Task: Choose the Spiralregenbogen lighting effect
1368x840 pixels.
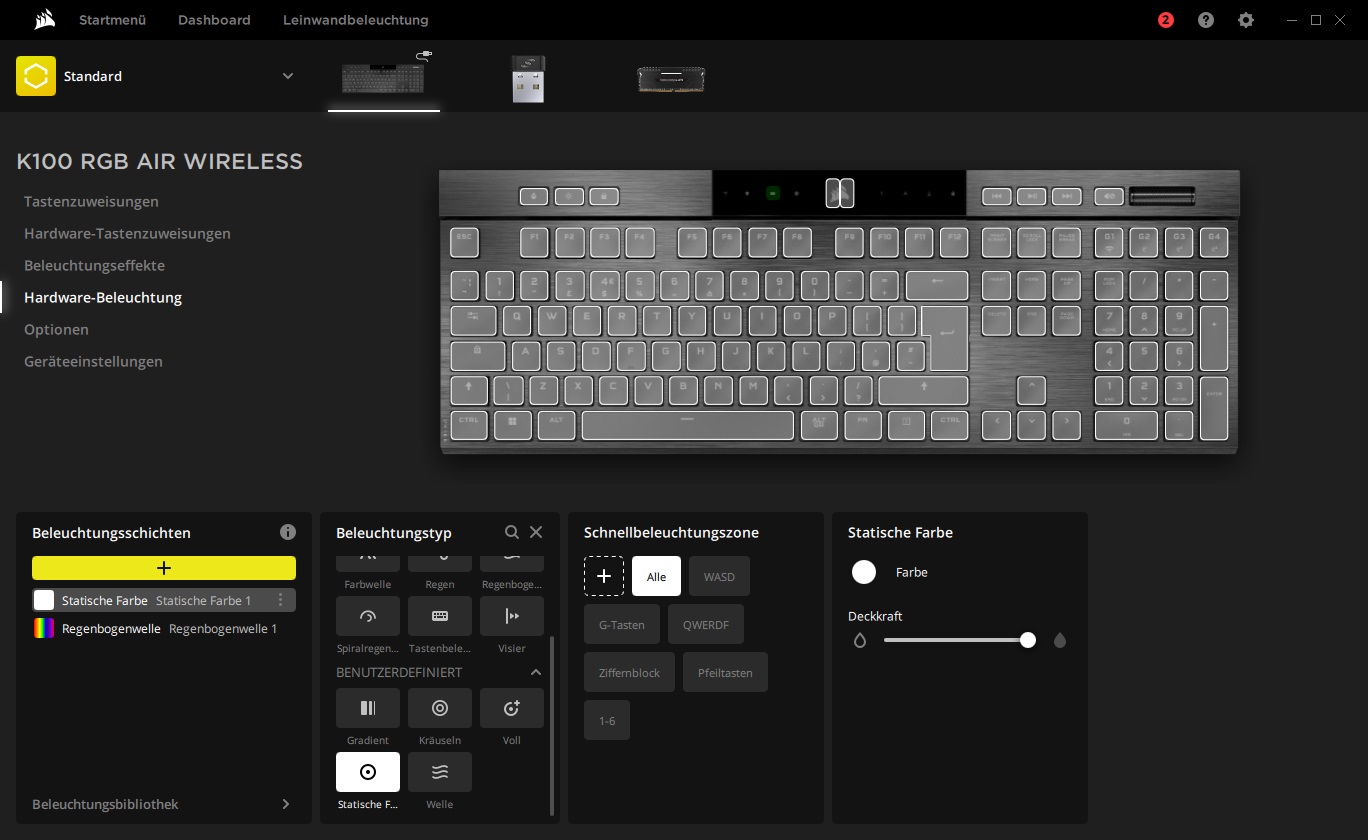Action: pos(368,616)
